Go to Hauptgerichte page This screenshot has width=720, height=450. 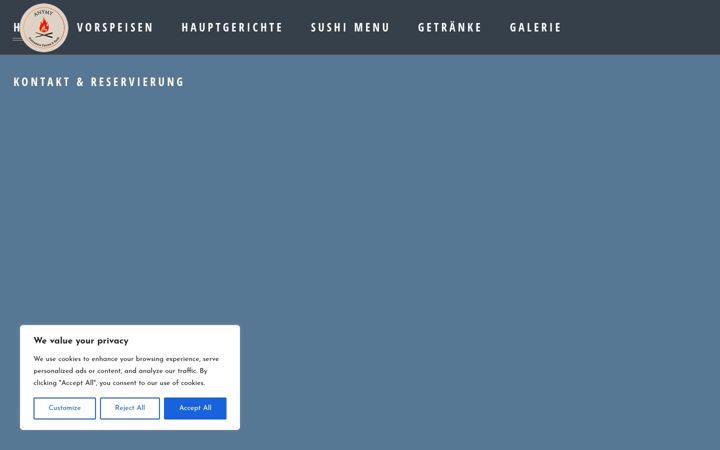232,28
